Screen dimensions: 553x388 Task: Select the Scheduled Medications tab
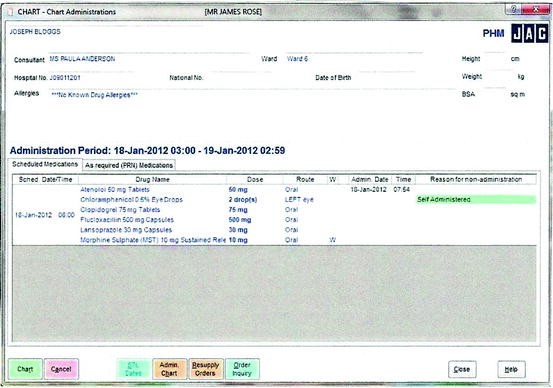click(45, 164)
